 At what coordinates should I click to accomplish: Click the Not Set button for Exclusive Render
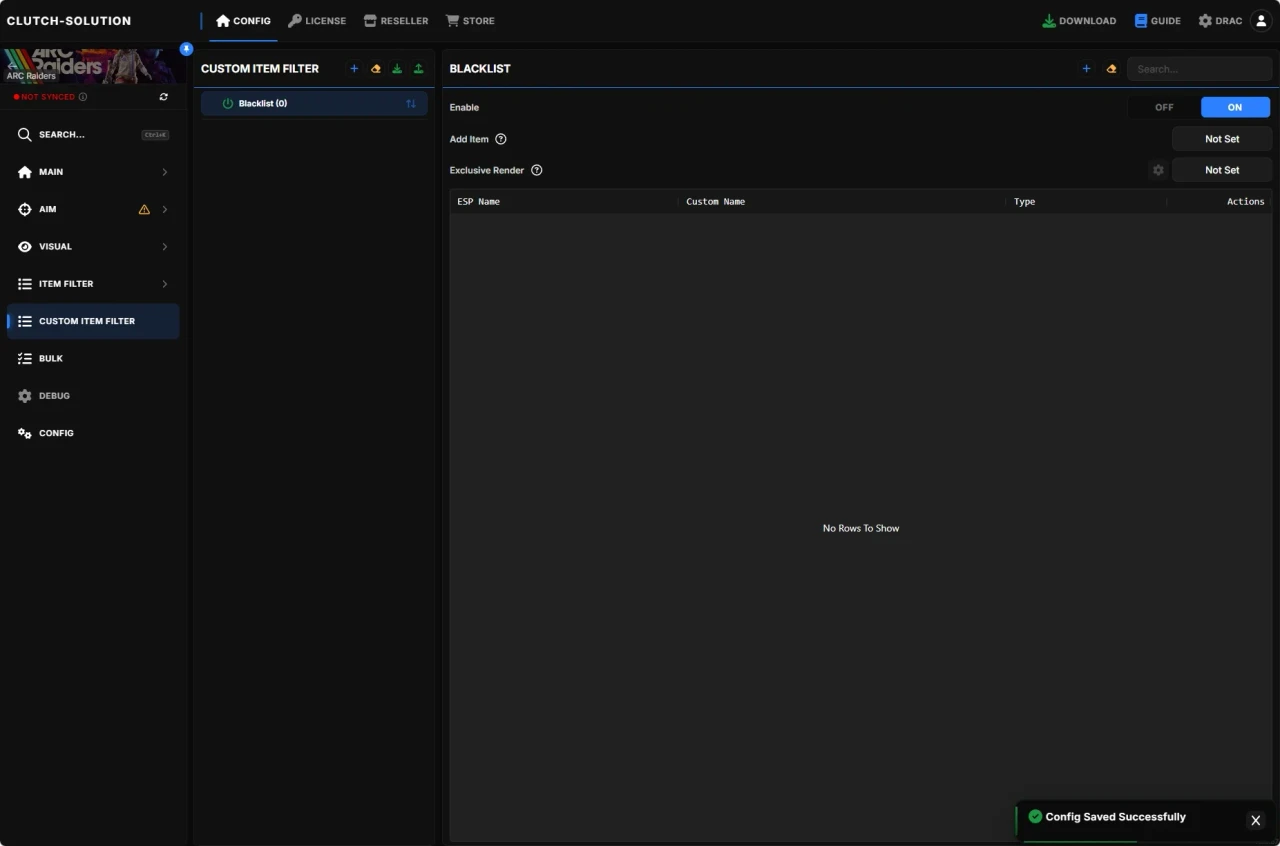coord(1222,170)
